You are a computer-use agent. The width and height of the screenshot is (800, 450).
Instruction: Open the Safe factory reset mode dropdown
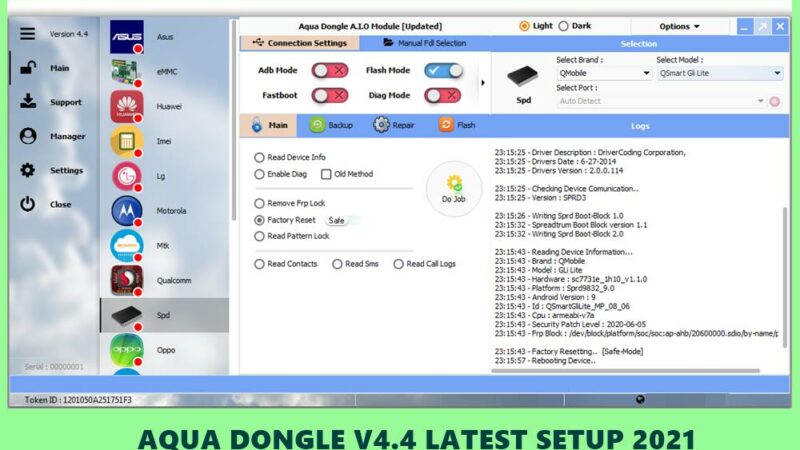tap(344, 220)
